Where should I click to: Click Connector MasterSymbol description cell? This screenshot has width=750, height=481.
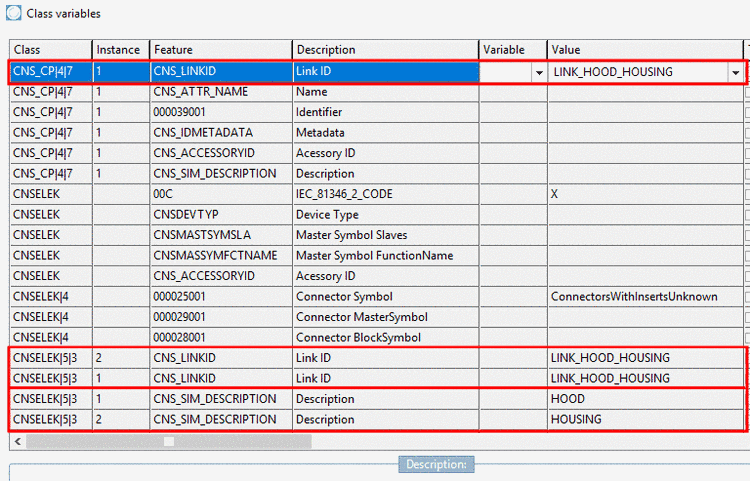386,317
